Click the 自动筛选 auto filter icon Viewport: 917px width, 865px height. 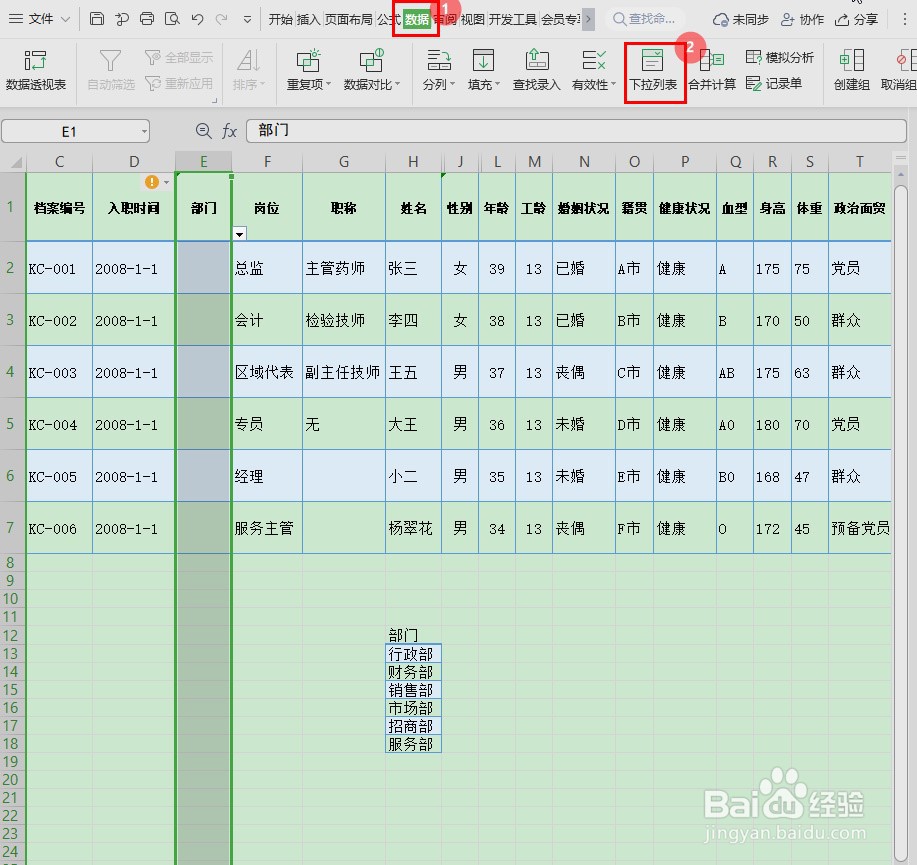pos(111,70)
